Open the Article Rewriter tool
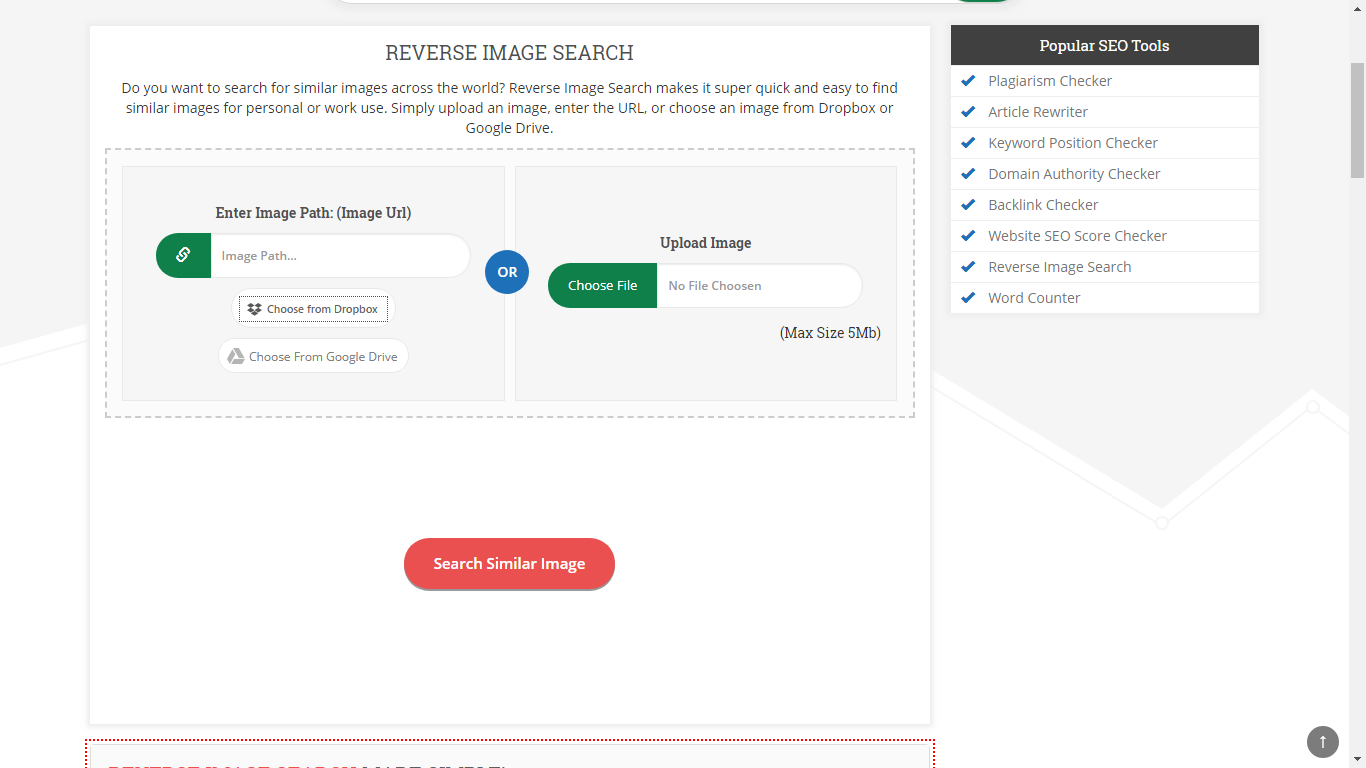This screenshot has height=768, width=1366. tap(1038, 111)
